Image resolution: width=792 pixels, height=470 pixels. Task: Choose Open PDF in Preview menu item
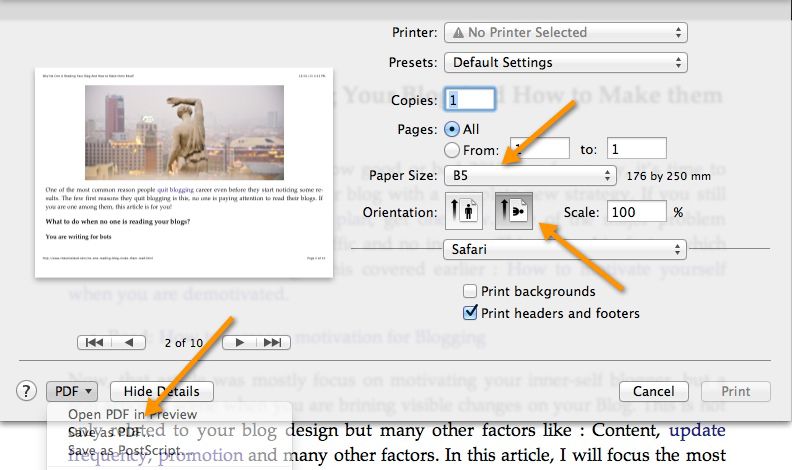[x=132, y=414]
